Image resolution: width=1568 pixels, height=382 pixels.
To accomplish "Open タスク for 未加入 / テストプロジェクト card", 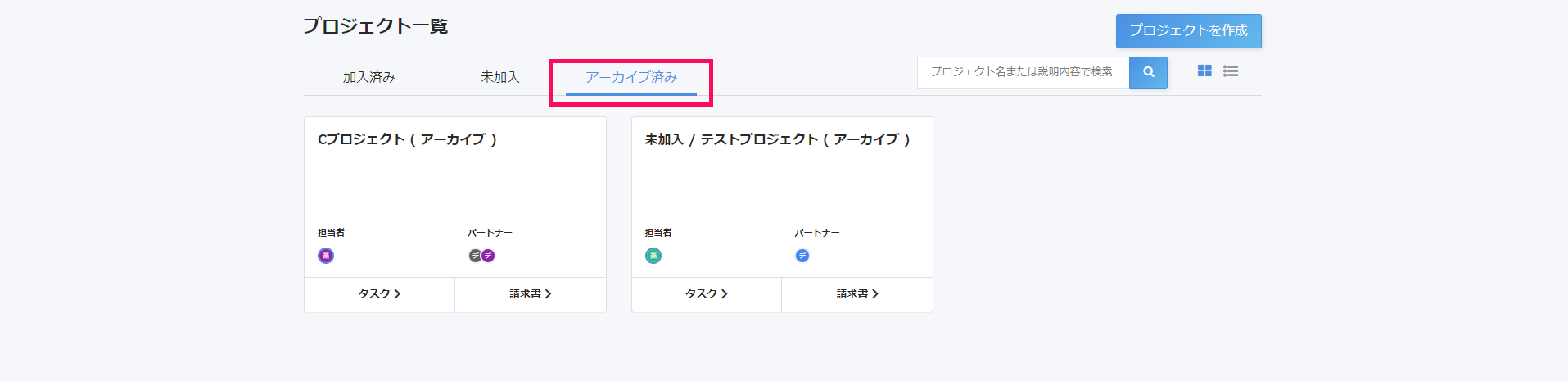I will [x=707, y=293].
